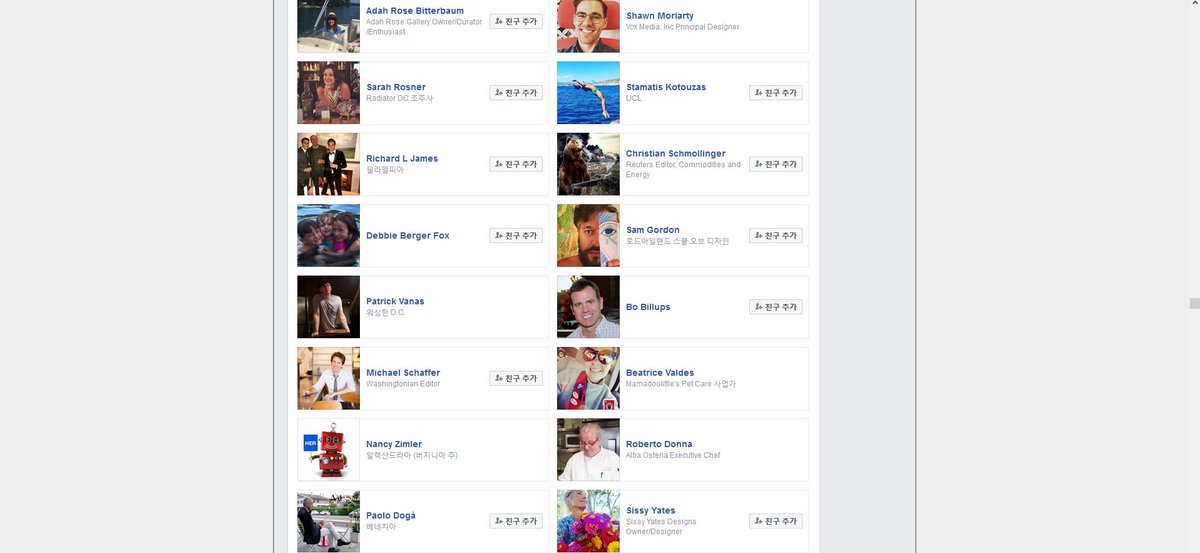Open Sam Gordon profile name link
This screenshot has height=553, width=1200.
tap(653, 230)
